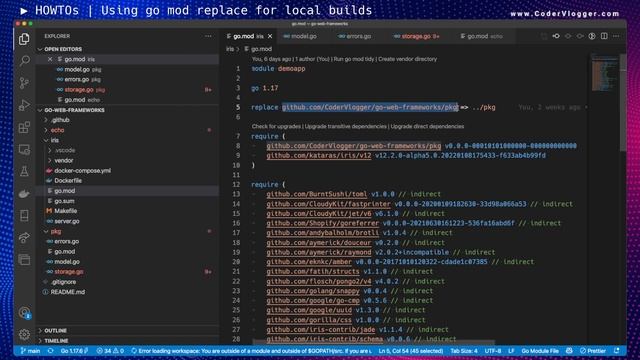Open the Manage settings gear
Image resolution: width=640 pixels, height=360 pixels.
(x=24, y=334)
